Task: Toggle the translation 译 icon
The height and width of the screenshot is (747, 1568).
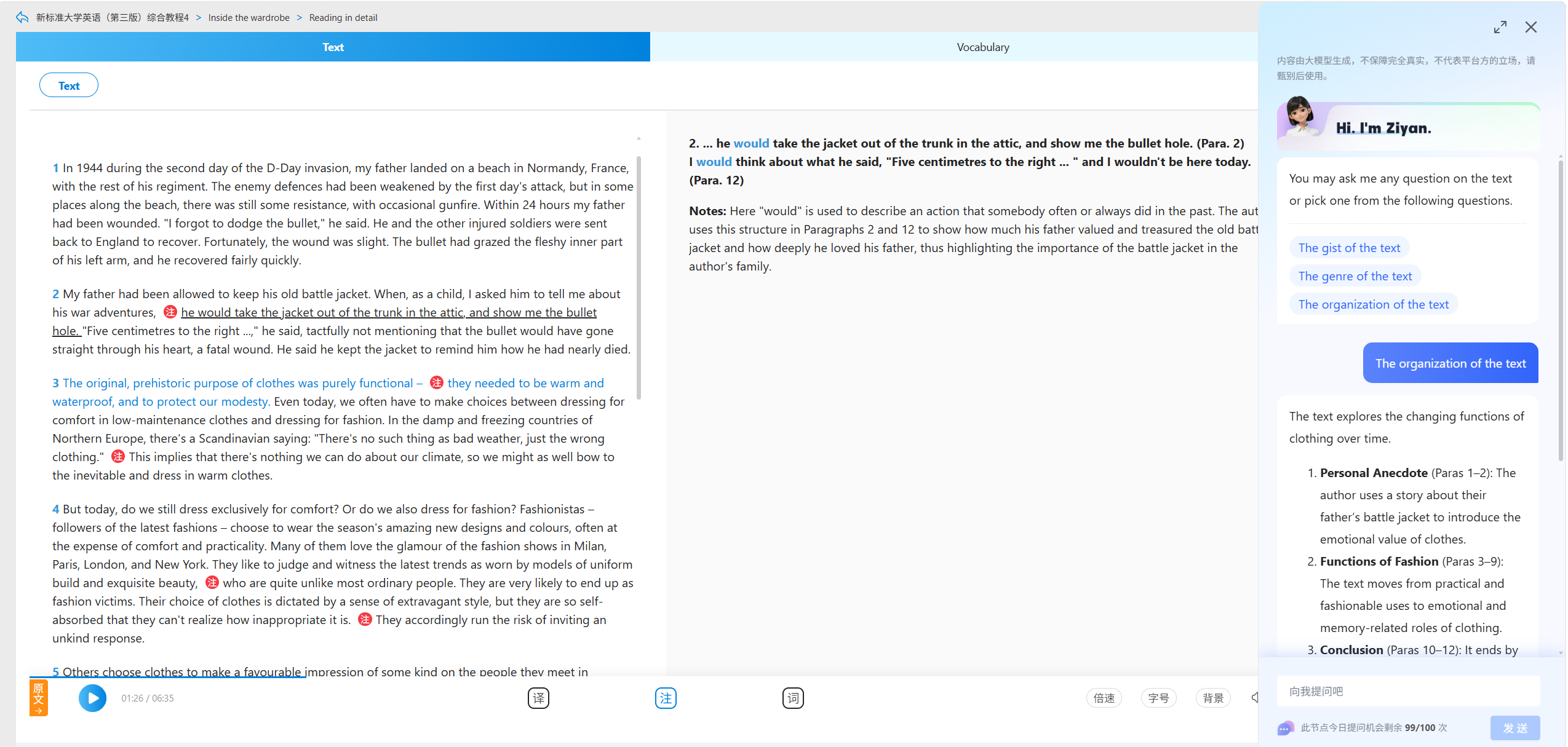Action: pyautogui.click(x=538, y=698)
